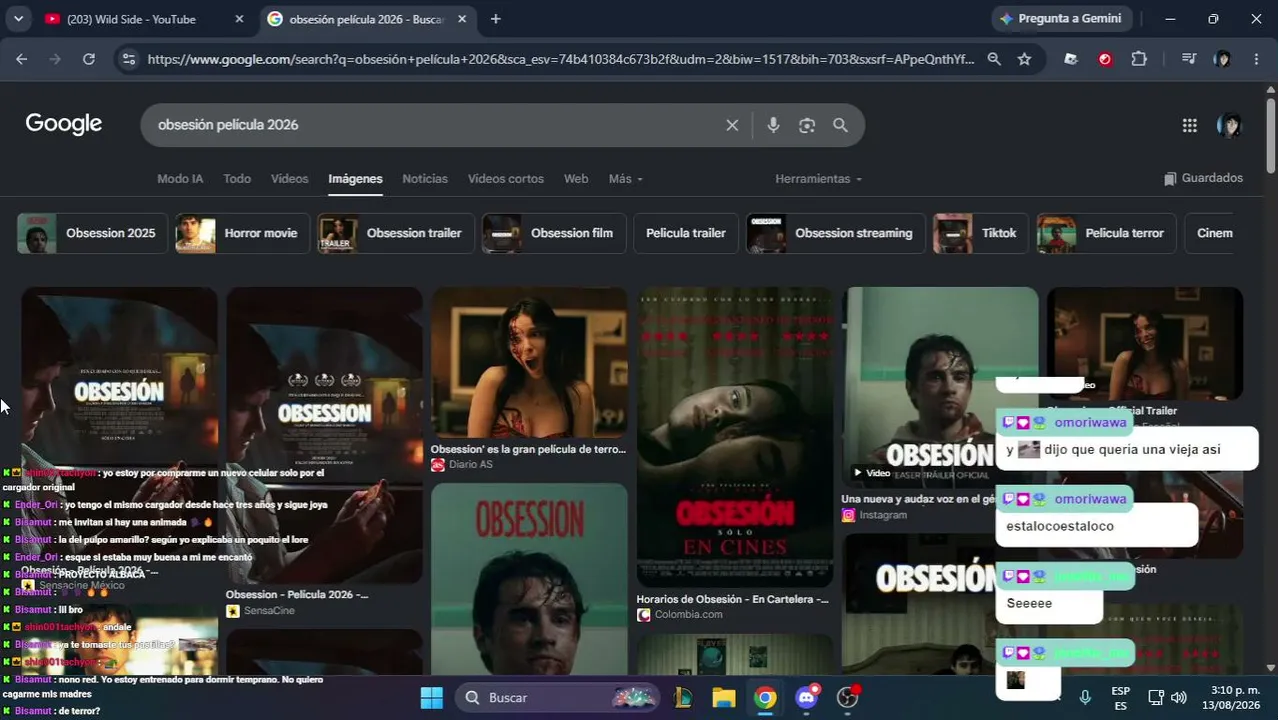
Task: Filter by Obsession film chip
Action: (554, 233)
